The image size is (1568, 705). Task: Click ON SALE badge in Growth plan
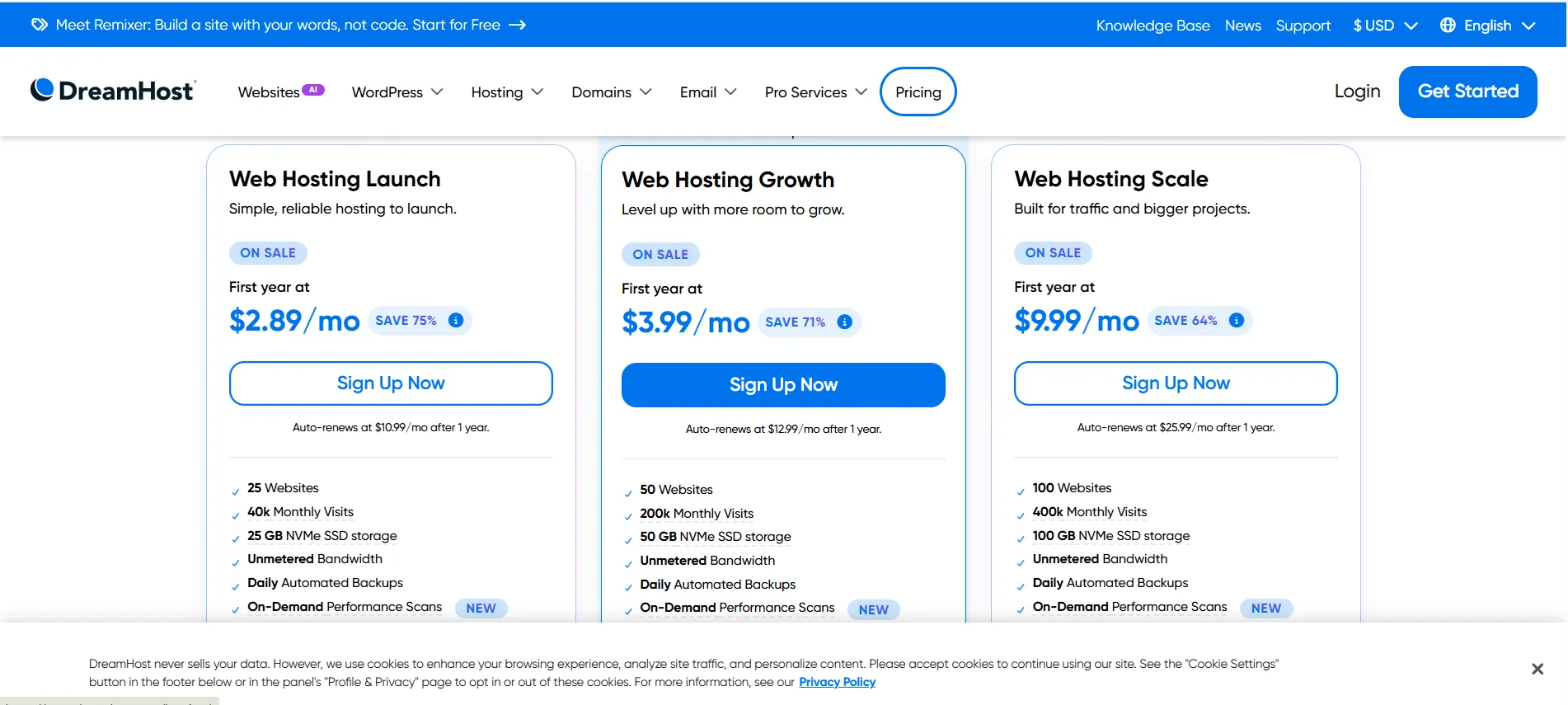pos(660,255)
